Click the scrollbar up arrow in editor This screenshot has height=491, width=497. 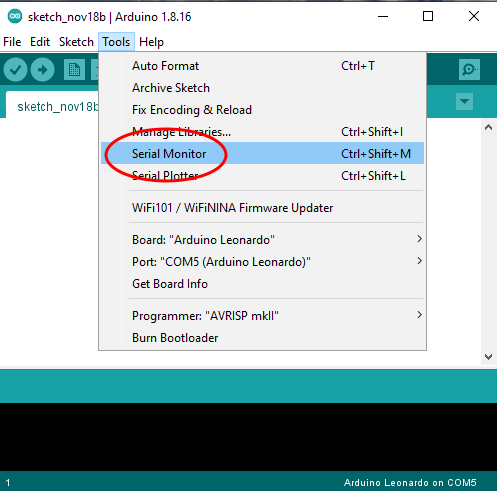488,127
